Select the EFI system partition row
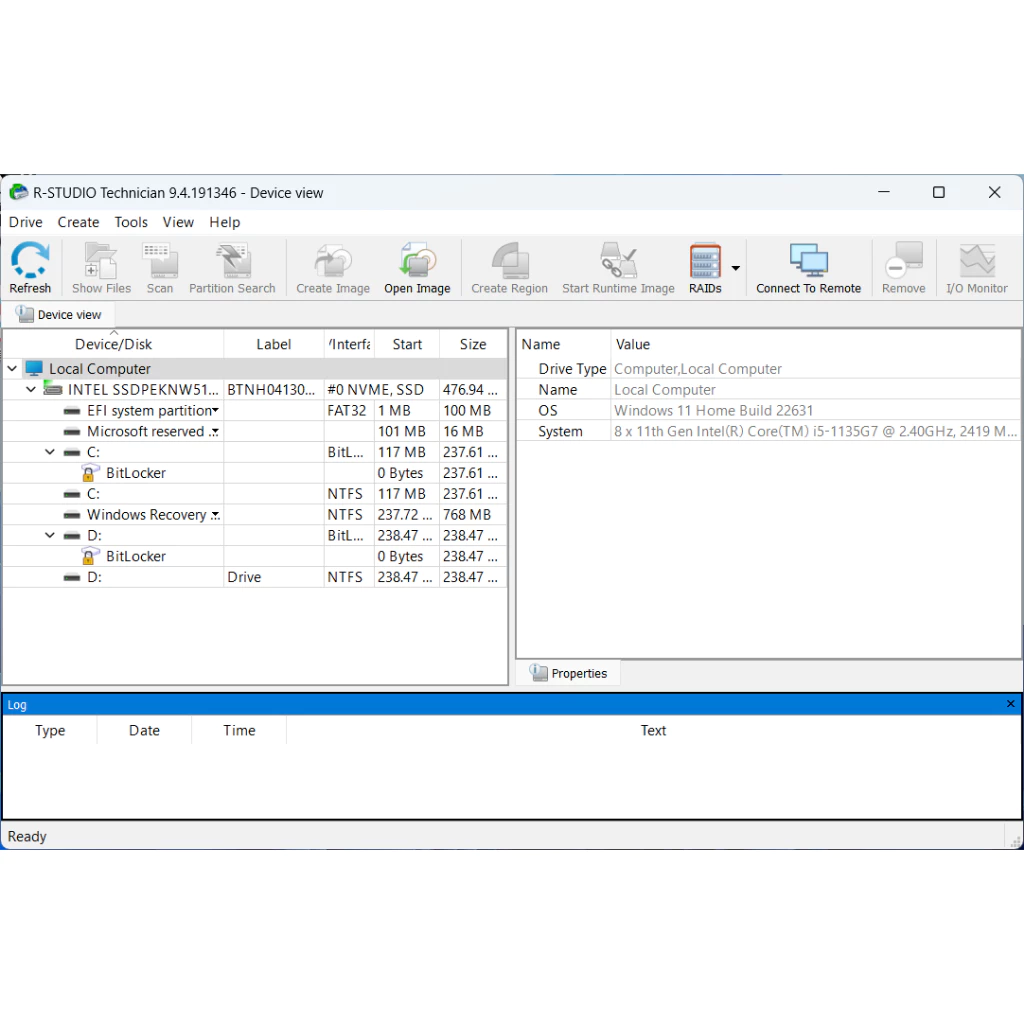 point(255,410)
